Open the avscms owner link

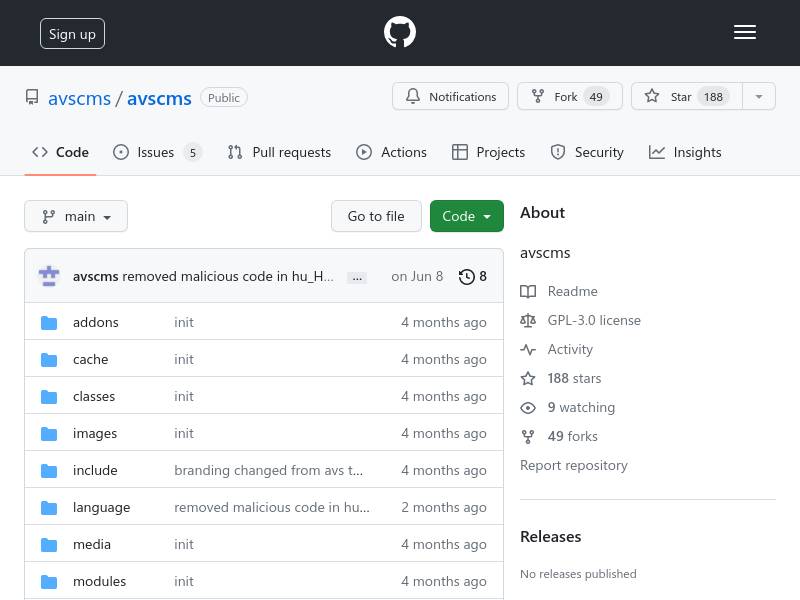pyautogui.click(x=79, y=98)
